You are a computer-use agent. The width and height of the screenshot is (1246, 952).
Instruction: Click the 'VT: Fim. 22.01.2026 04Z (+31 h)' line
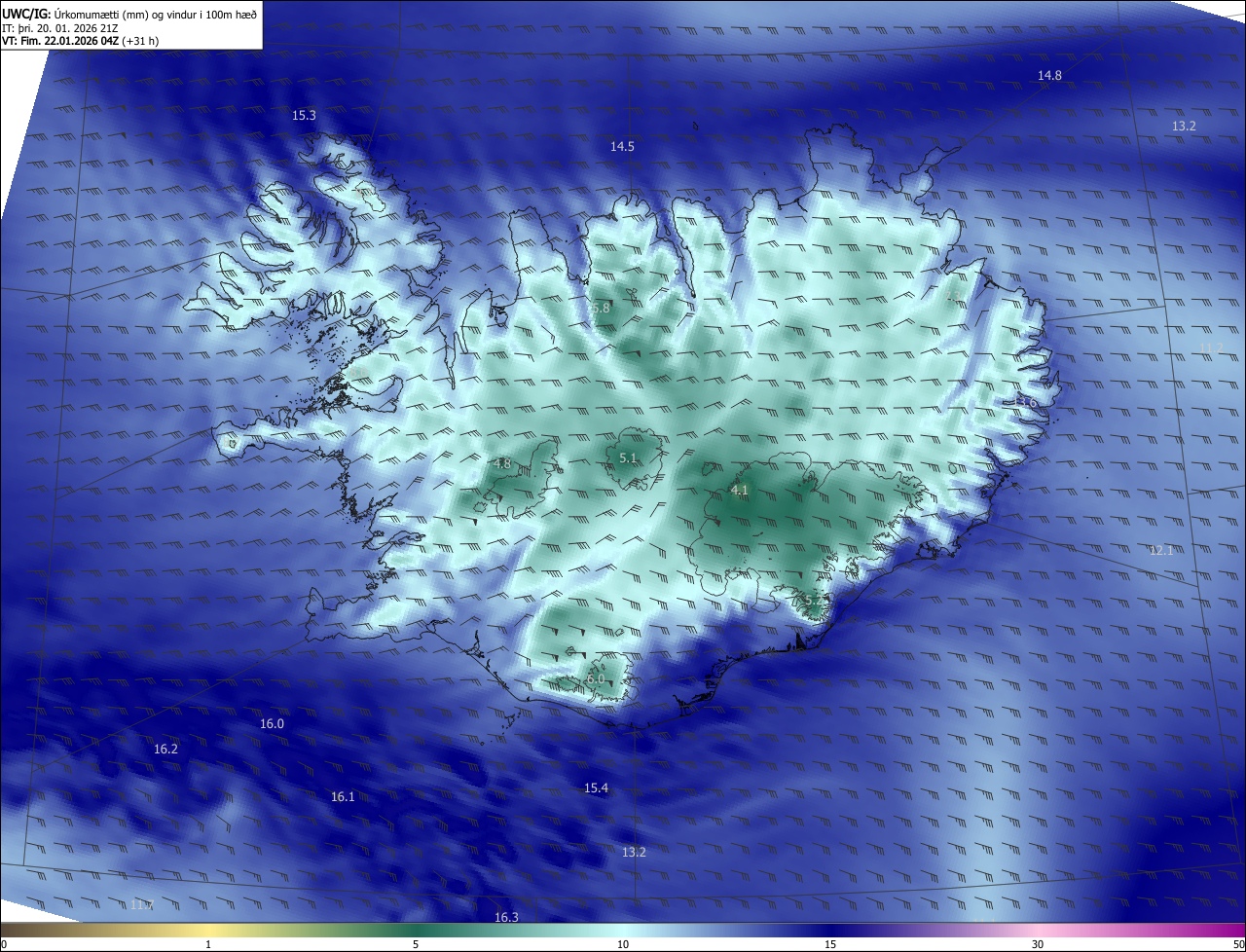81,42
